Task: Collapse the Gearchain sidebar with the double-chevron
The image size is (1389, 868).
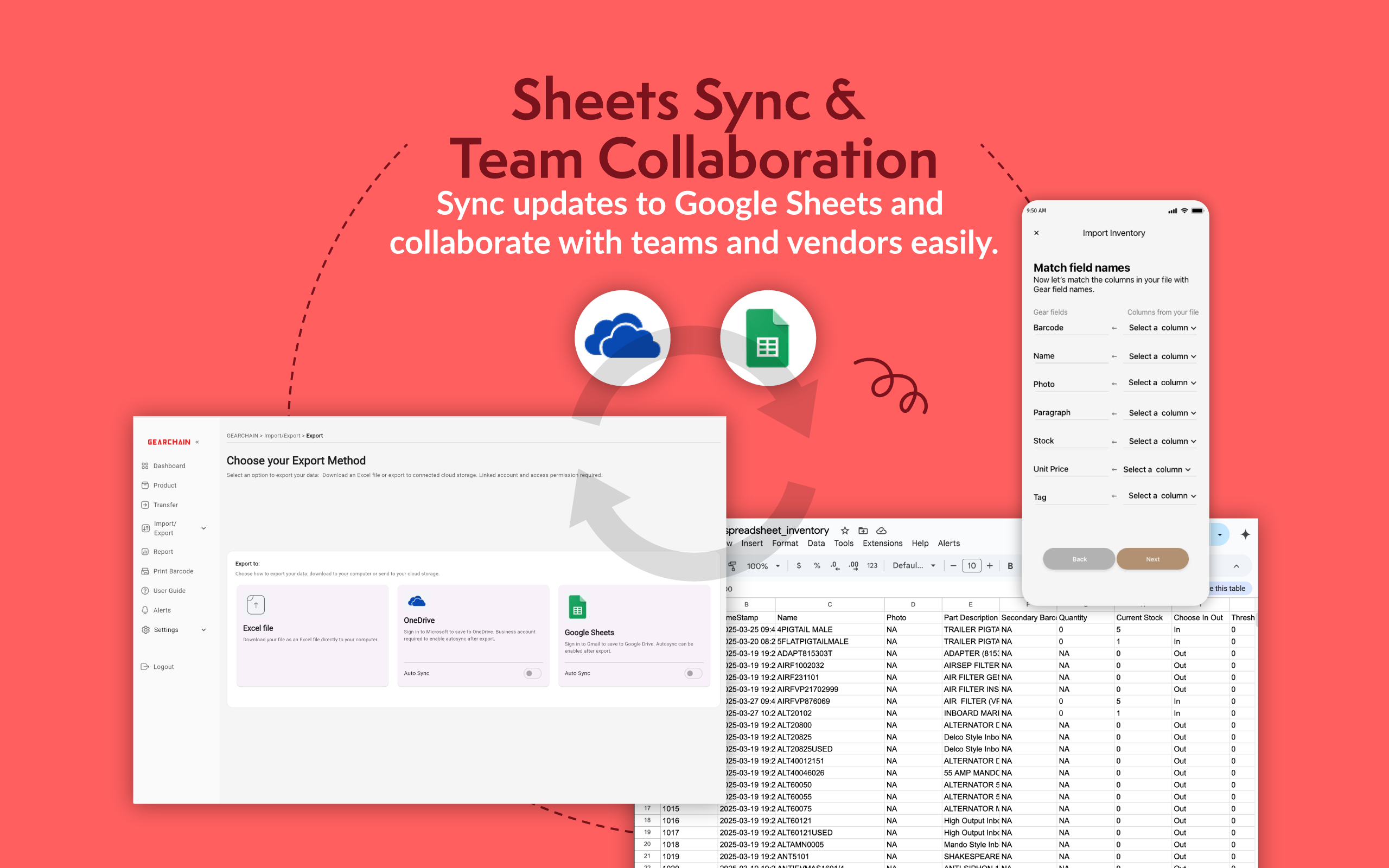Action: click(197, 442)
